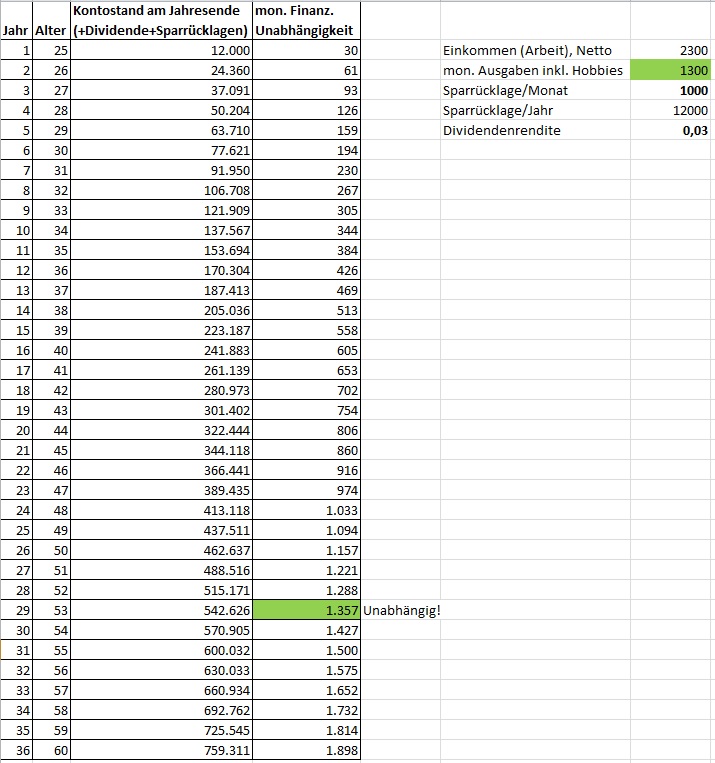Select the monthly value 1.033
Viewport: 715px width, 763px height.
pyautogui.click(x=306, y=509)
